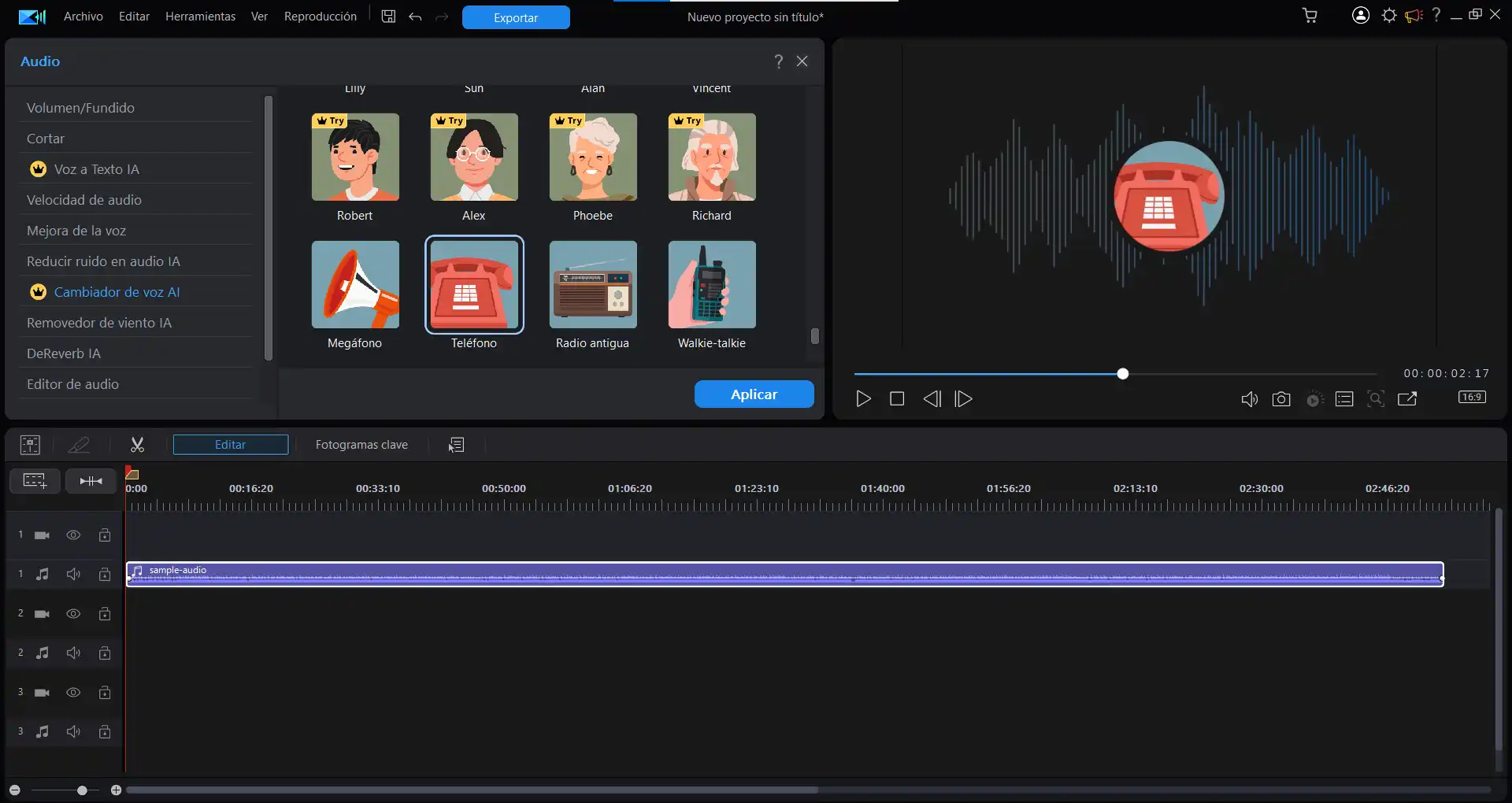
Task: Click the snapshot camera icon in preview
Action: (1281, 399)
